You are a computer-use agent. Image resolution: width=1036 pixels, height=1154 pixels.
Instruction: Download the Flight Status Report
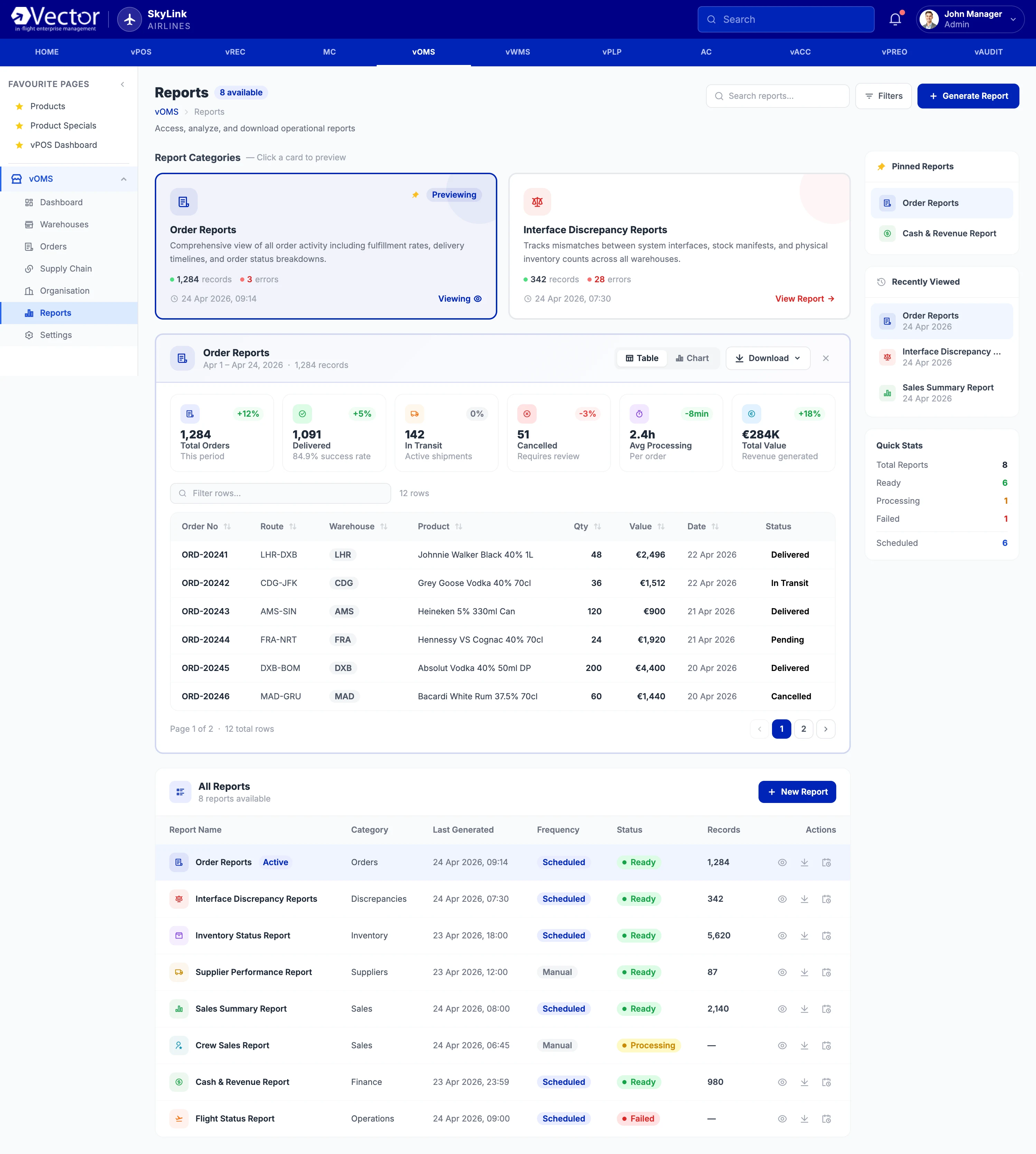[x=804, y=1119]
